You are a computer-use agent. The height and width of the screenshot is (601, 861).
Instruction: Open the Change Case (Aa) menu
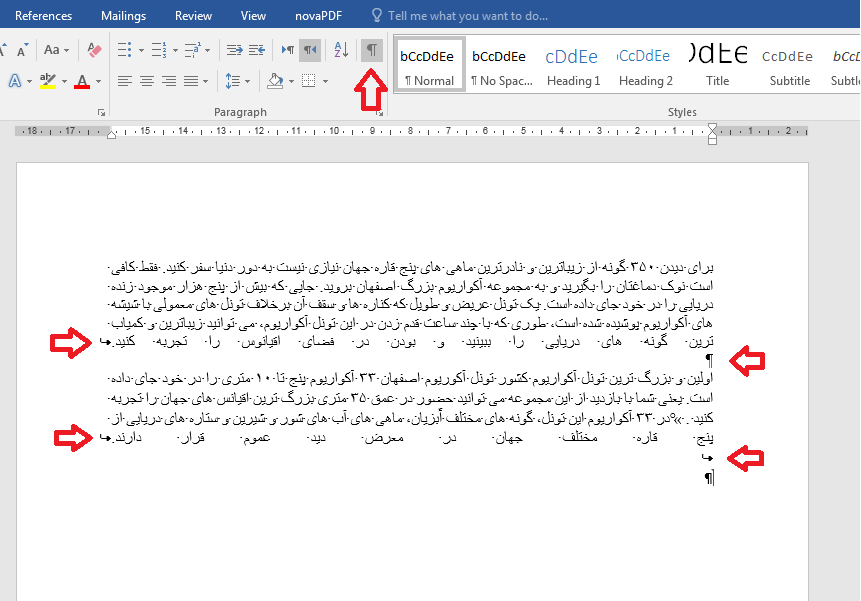click(x=56, y=50)
